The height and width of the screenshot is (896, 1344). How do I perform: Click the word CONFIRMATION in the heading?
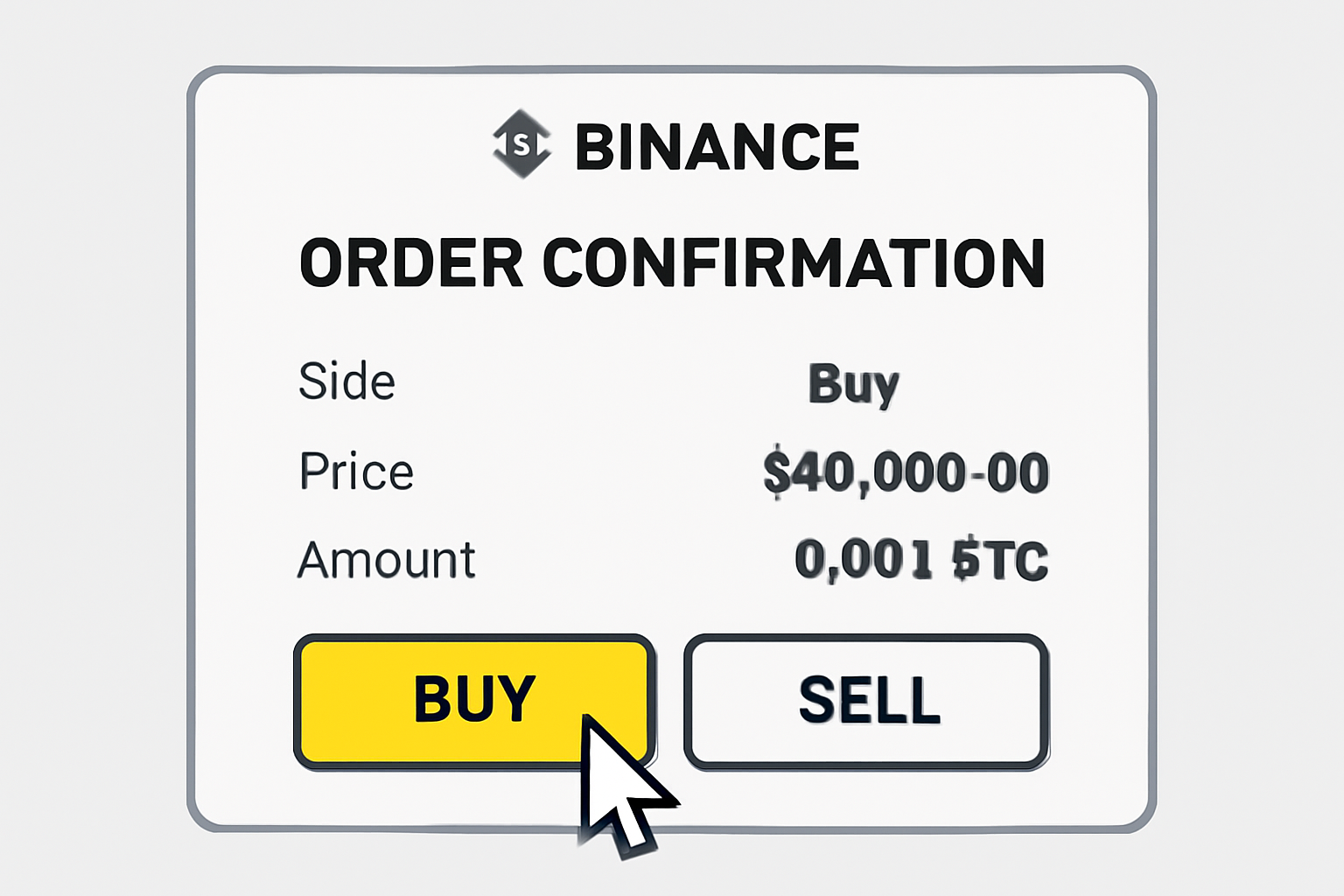click(x=794, y=262)
